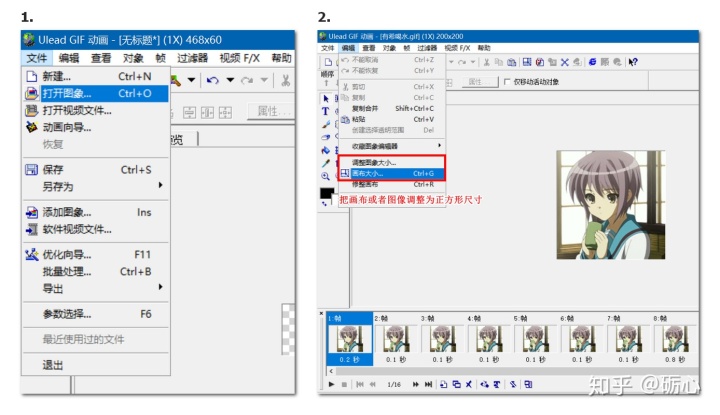Choose 修整画布 in the edit menu
720x415 pixels.
(x=393, y=185)
